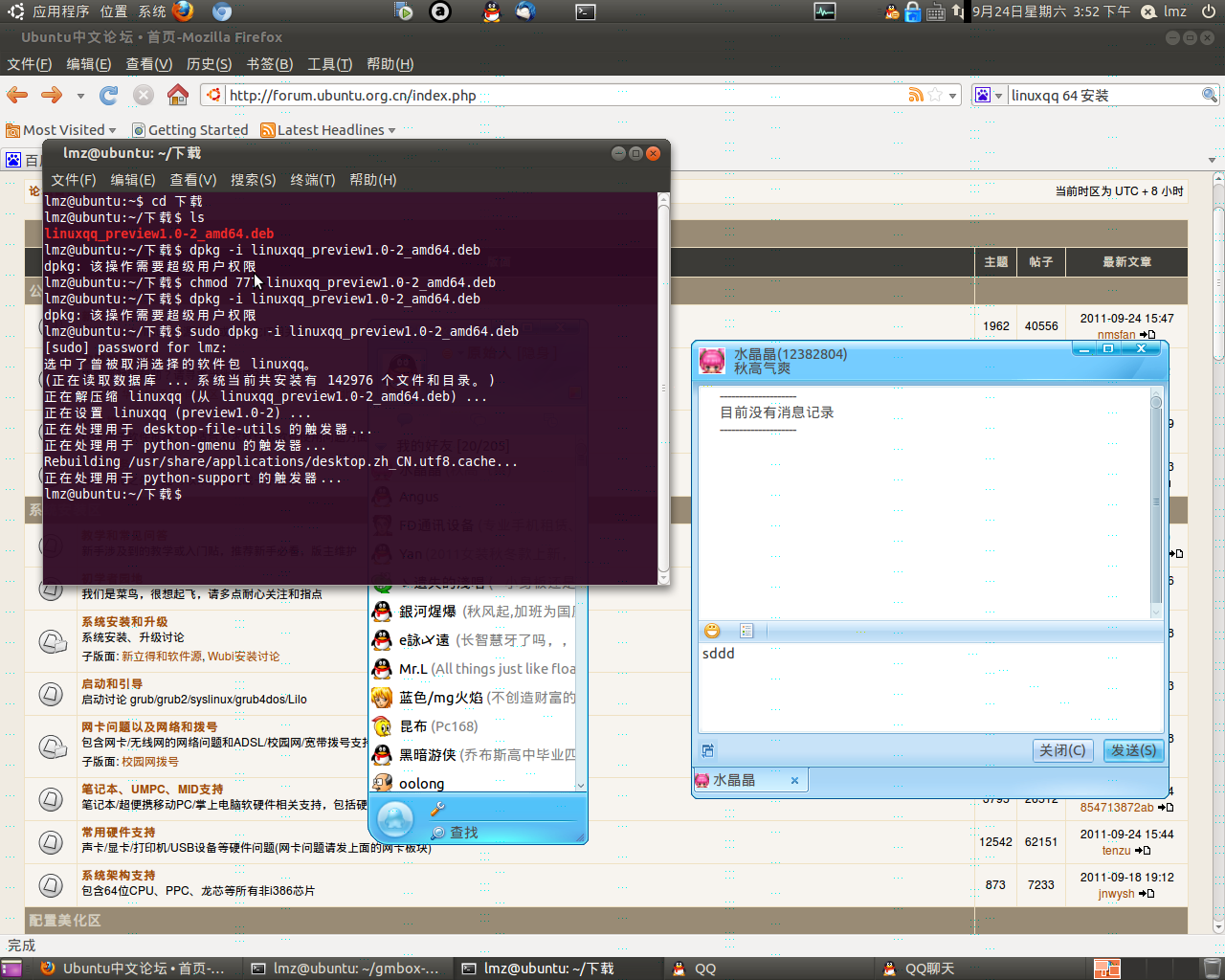Click 发送(S) send button in chat
This screenshot has height=980, width=1225.
[1133, 750]
